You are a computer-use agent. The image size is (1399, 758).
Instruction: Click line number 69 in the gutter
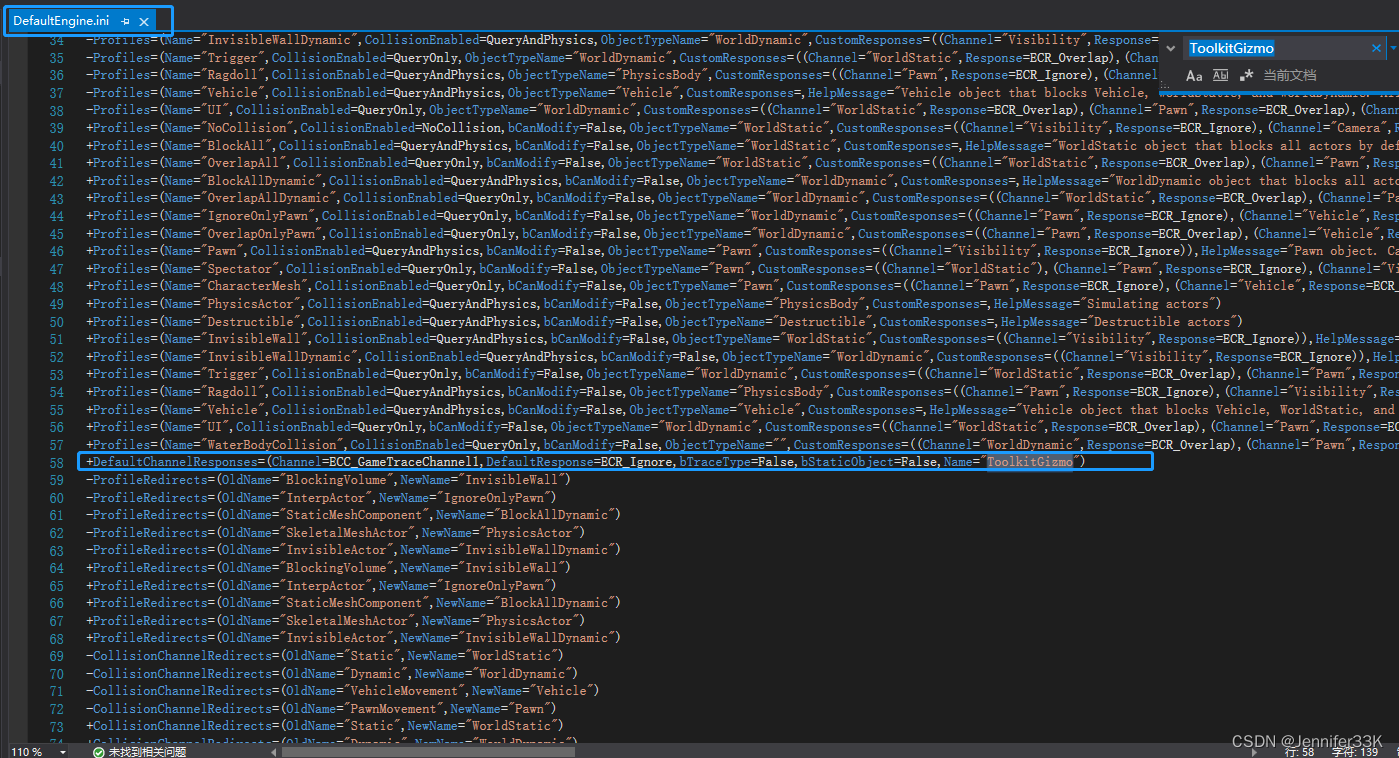[x=56, y=656]
